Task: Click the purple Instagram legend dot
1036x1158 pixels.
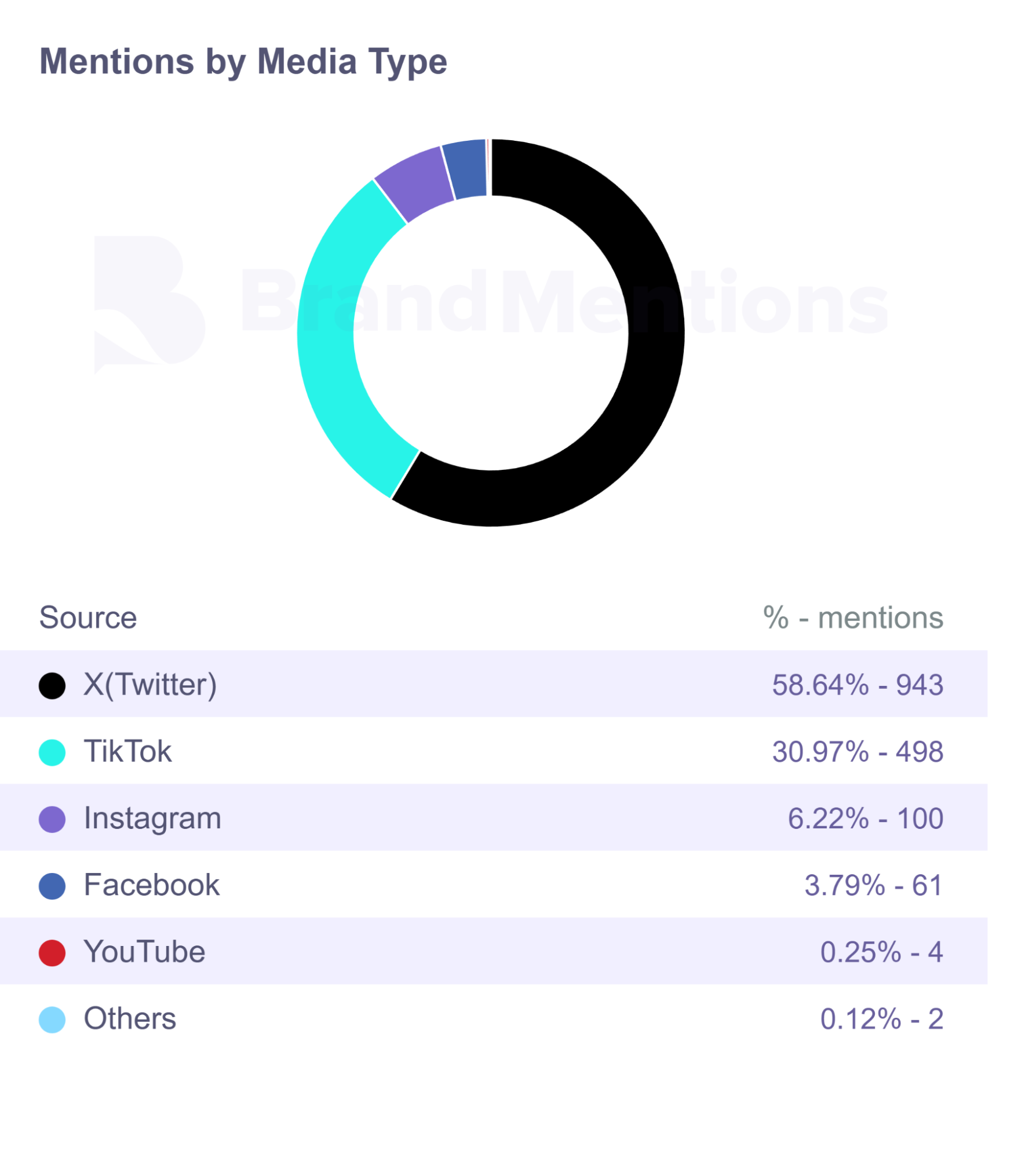Action: (x=52, y=819)
